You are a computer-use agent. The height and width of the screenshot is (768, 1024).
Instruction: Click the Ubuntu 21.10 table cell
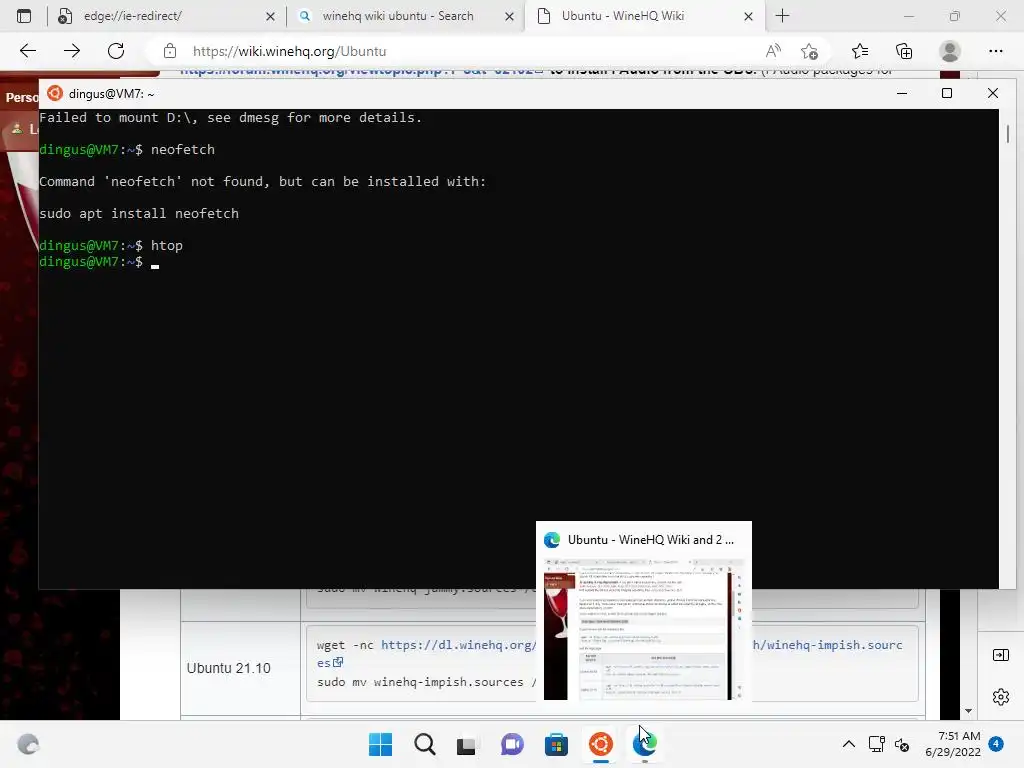point(240,668)
